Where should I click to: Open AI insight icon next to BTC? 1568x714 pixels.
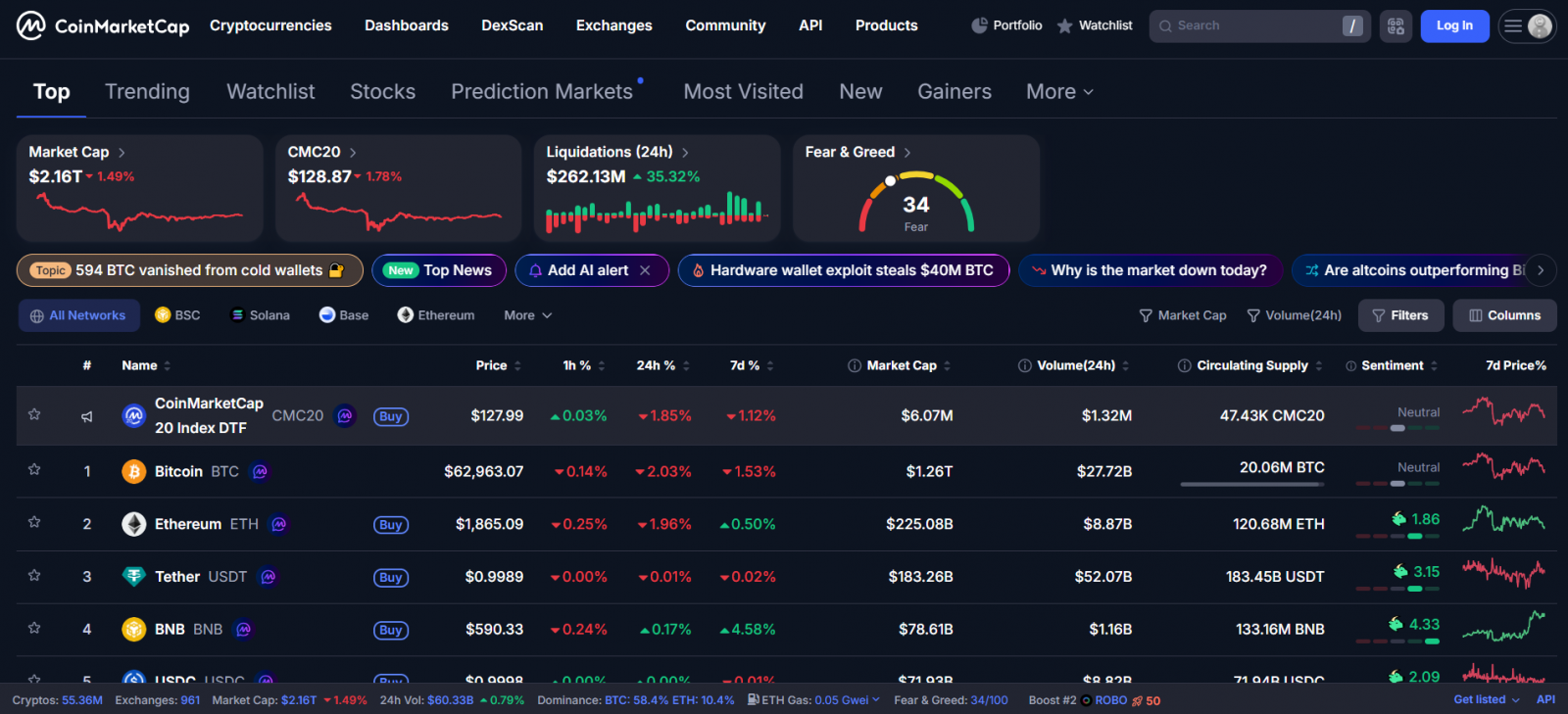260,472
